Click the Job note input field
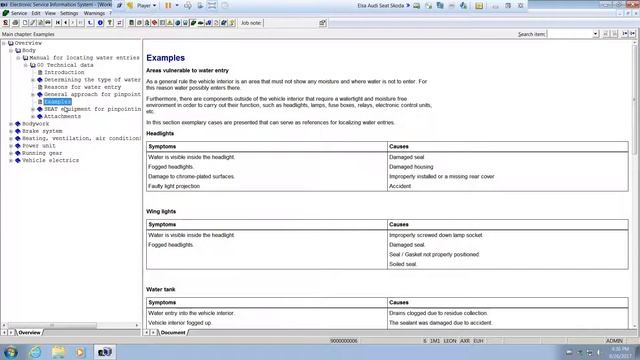Screen dimensions: 640x360 tap(291, 23)
